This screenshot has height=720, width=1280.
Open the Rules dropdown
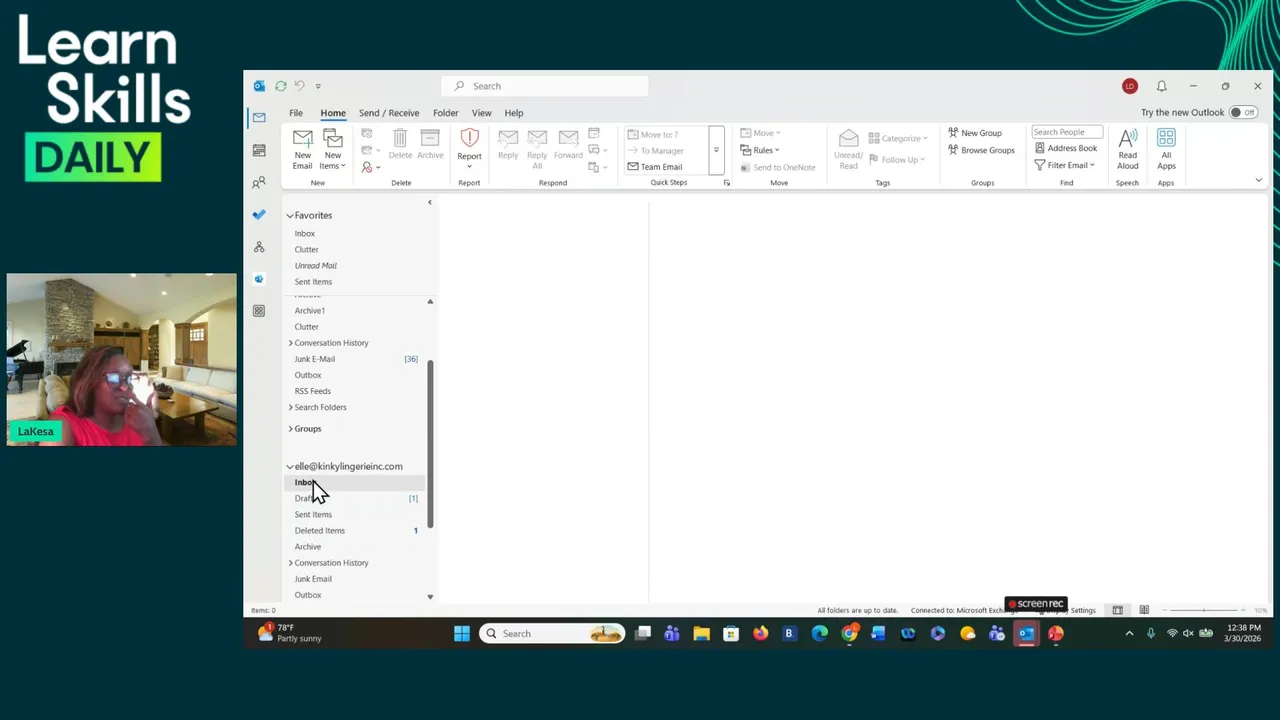(759, 150)
